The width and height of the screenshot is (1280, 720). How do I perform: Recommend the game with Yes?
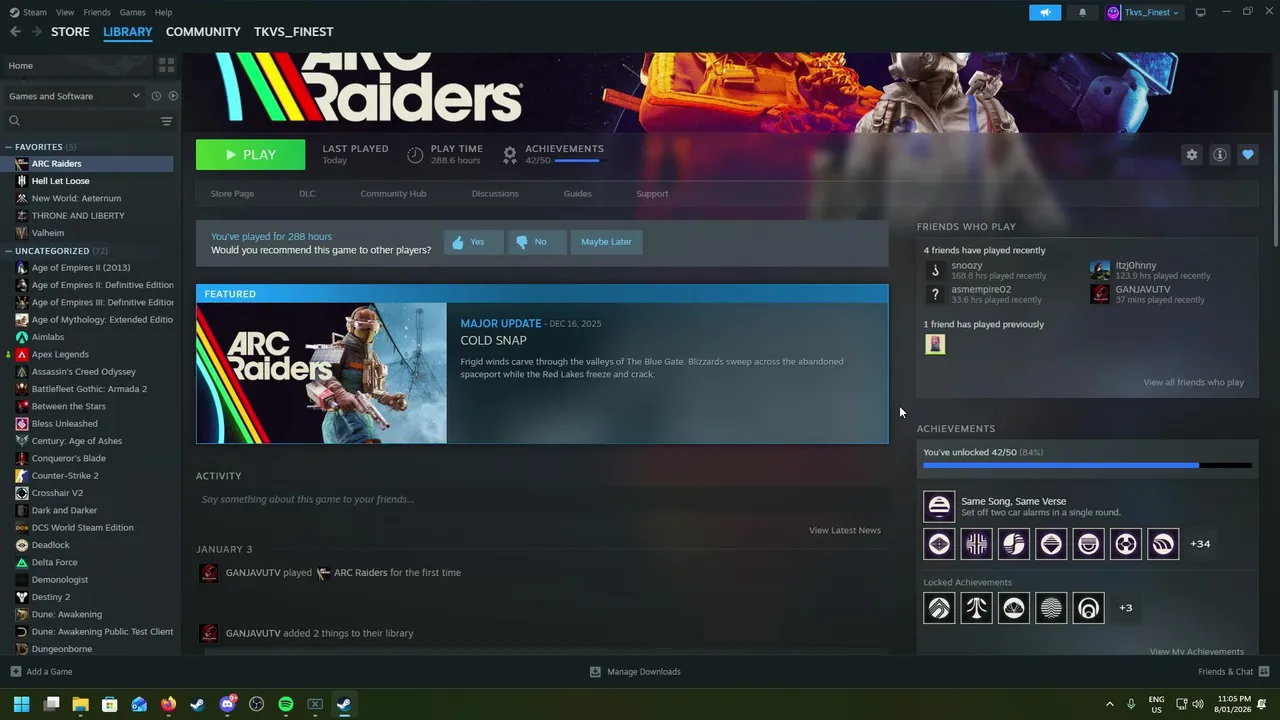click(473, 242)
